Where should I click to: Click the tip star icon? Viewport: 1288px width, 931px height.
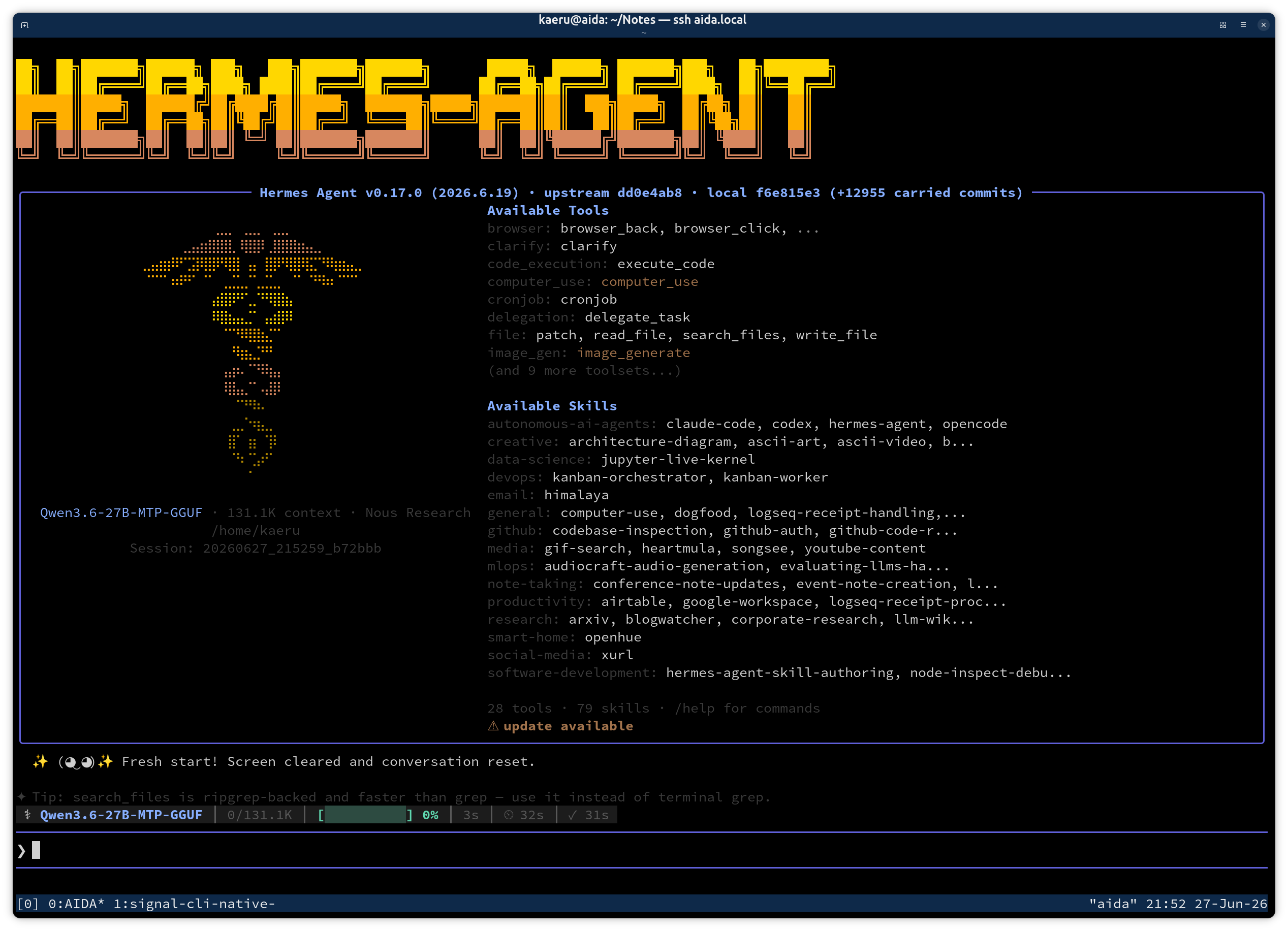point(21,797)
